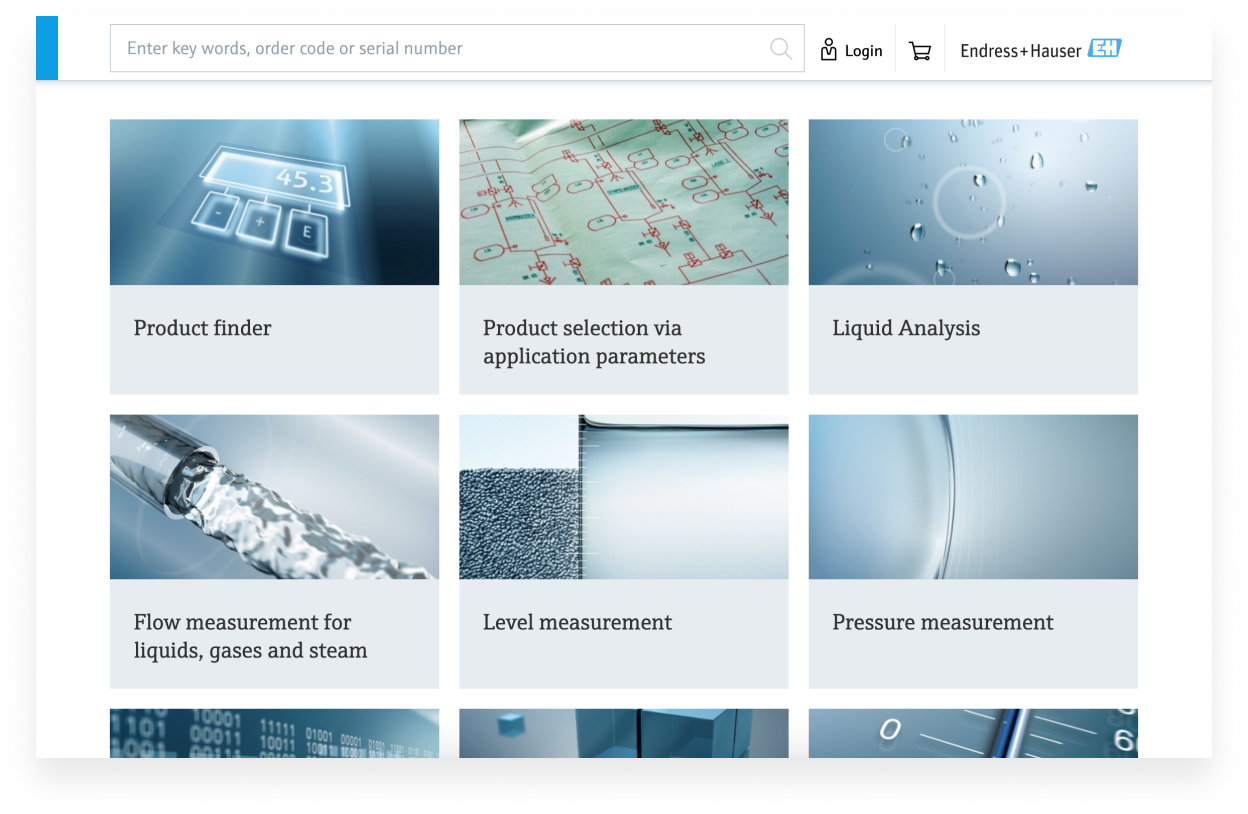Click the search magnifier icon
Image resolution: width=1248 pixels, height=814 pixels.
[780, 49]
